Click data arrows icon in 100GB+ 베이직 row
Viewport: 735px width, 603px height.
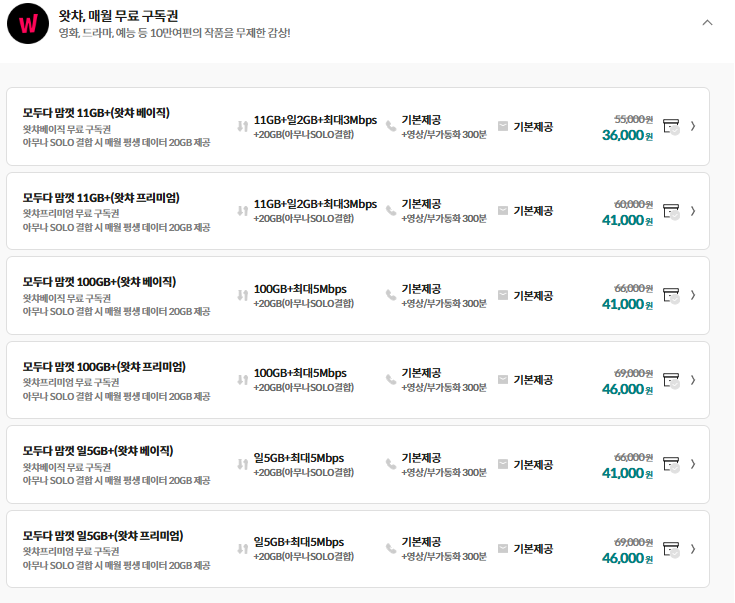(242, 295)
